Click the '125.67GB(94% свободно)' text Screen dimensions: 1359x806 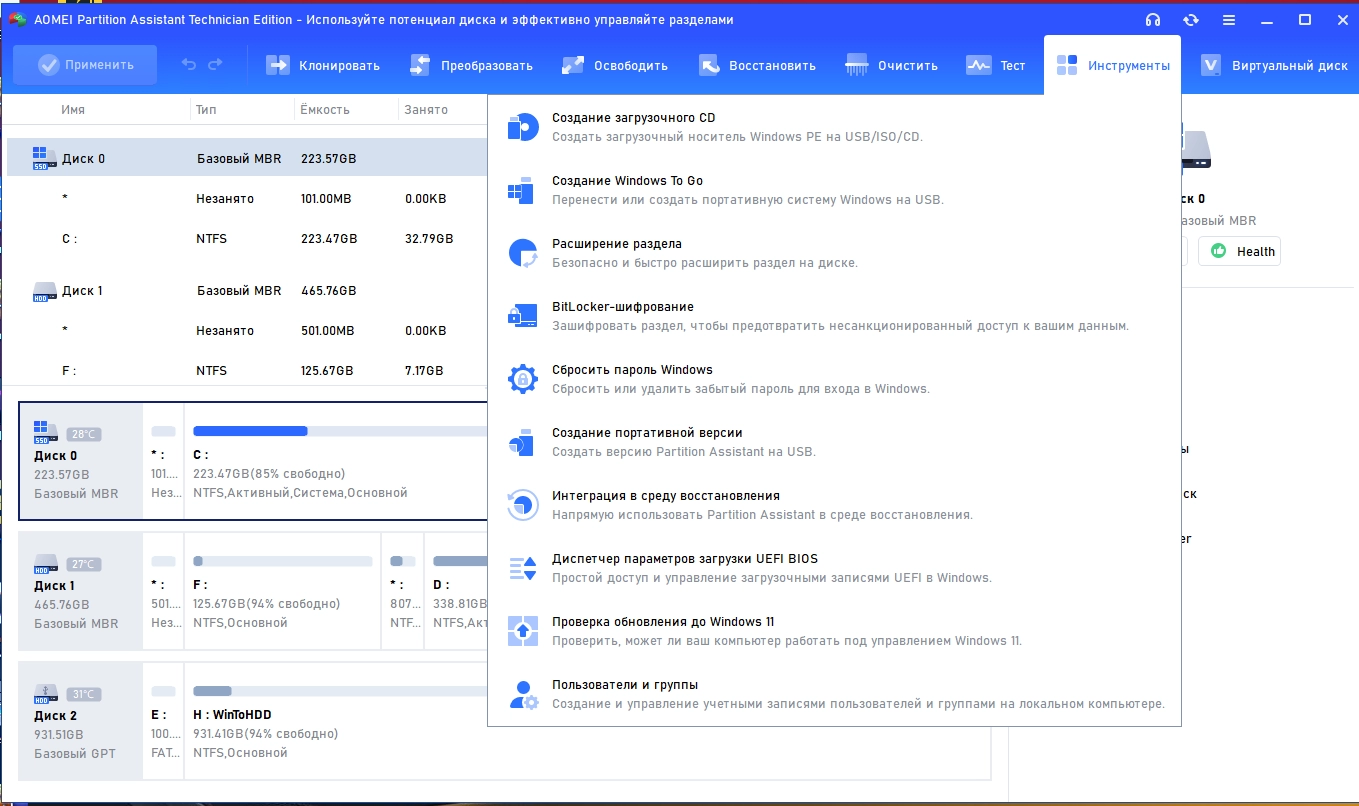pos(266,604)
